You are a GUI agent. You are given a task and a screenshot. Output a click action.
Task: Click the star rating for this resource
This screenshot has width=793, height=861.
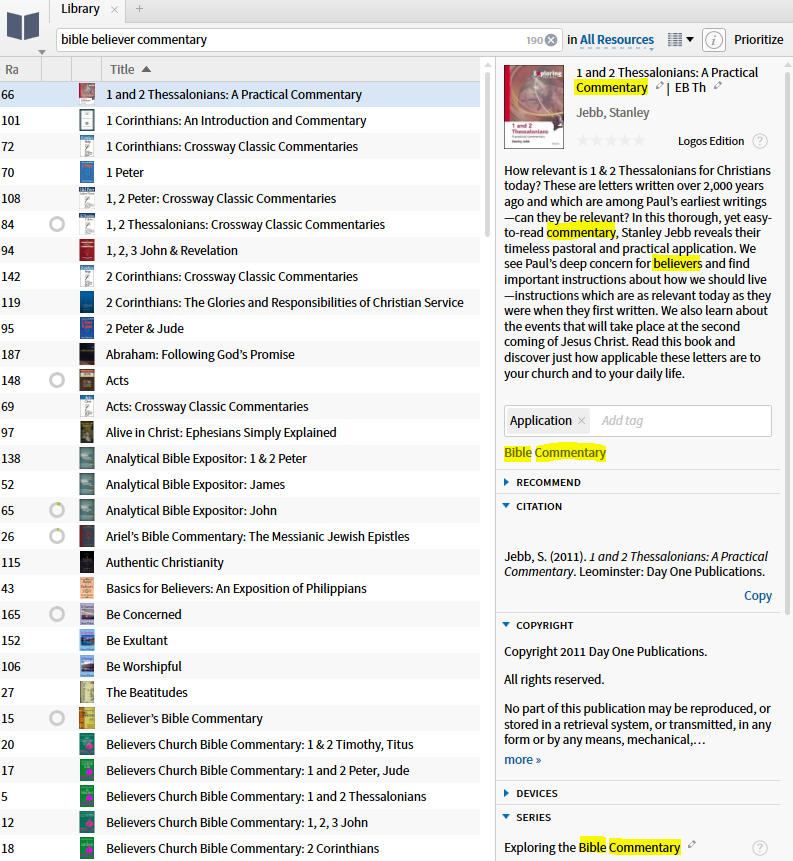[611, 141]
